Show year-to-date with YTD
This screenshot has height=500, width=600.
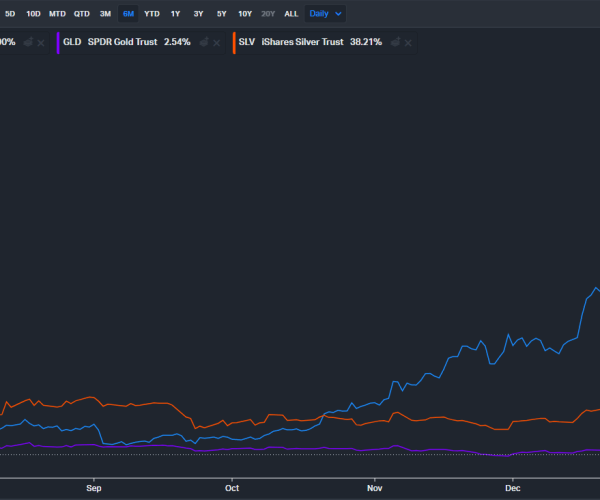pyautogui.click(x=151, y=14)
